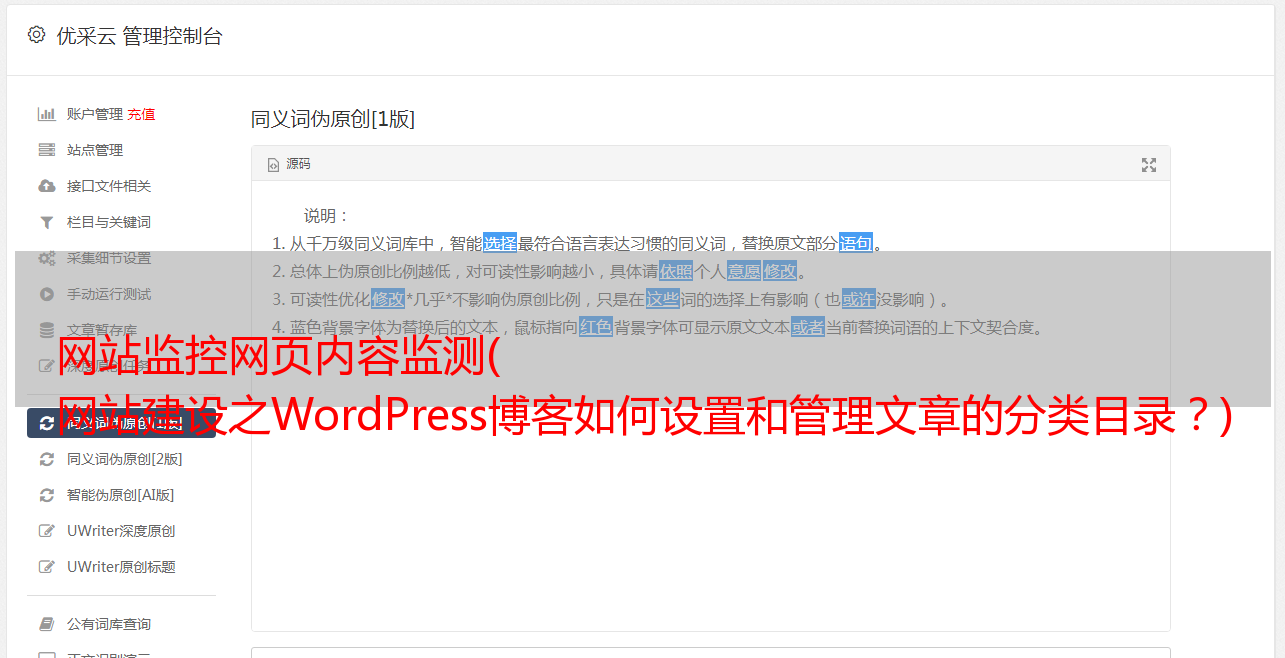Click the gear icon beside 优采云 title

[37, 35]
